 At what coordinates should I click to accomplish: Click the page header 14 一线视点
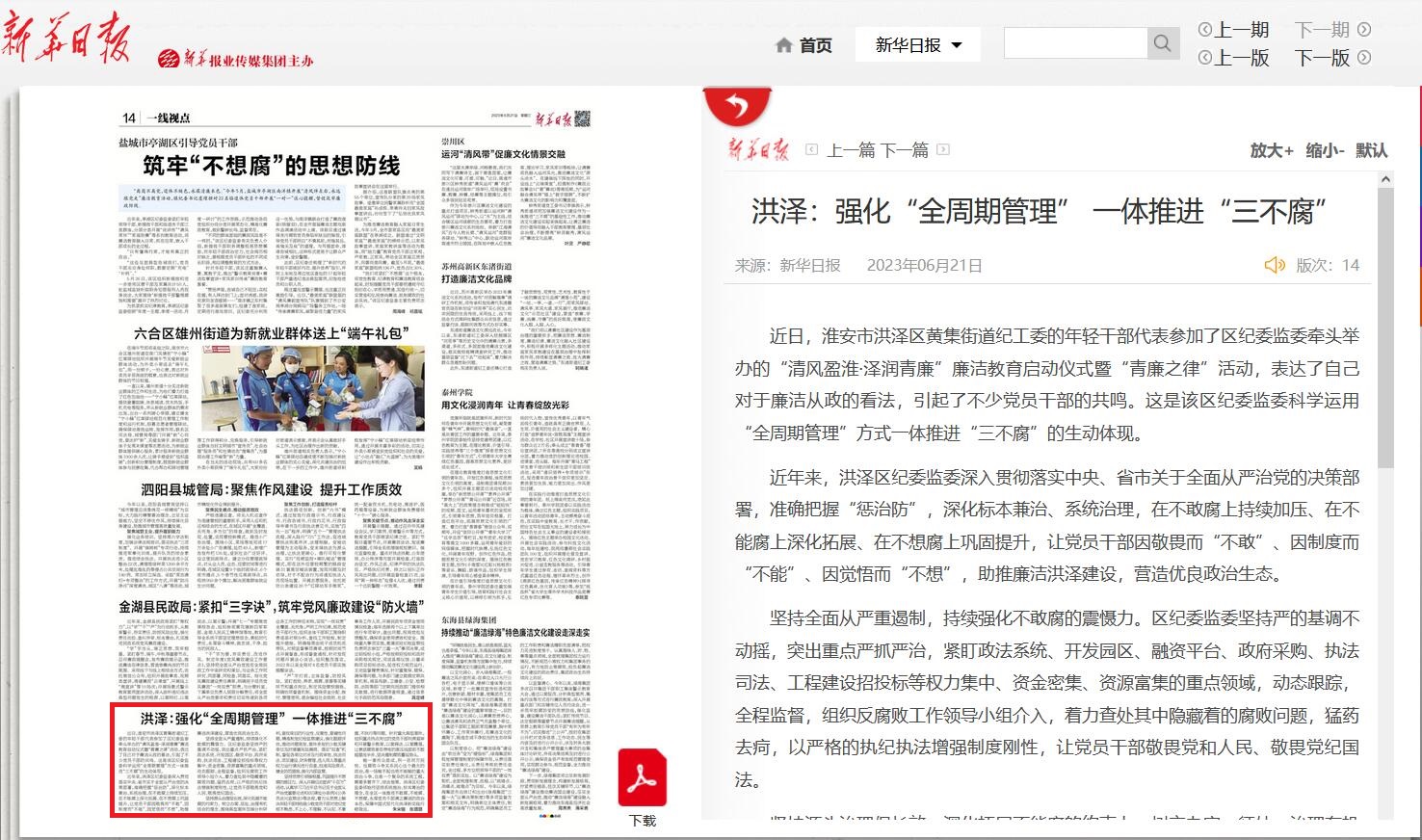coord(155,118)
